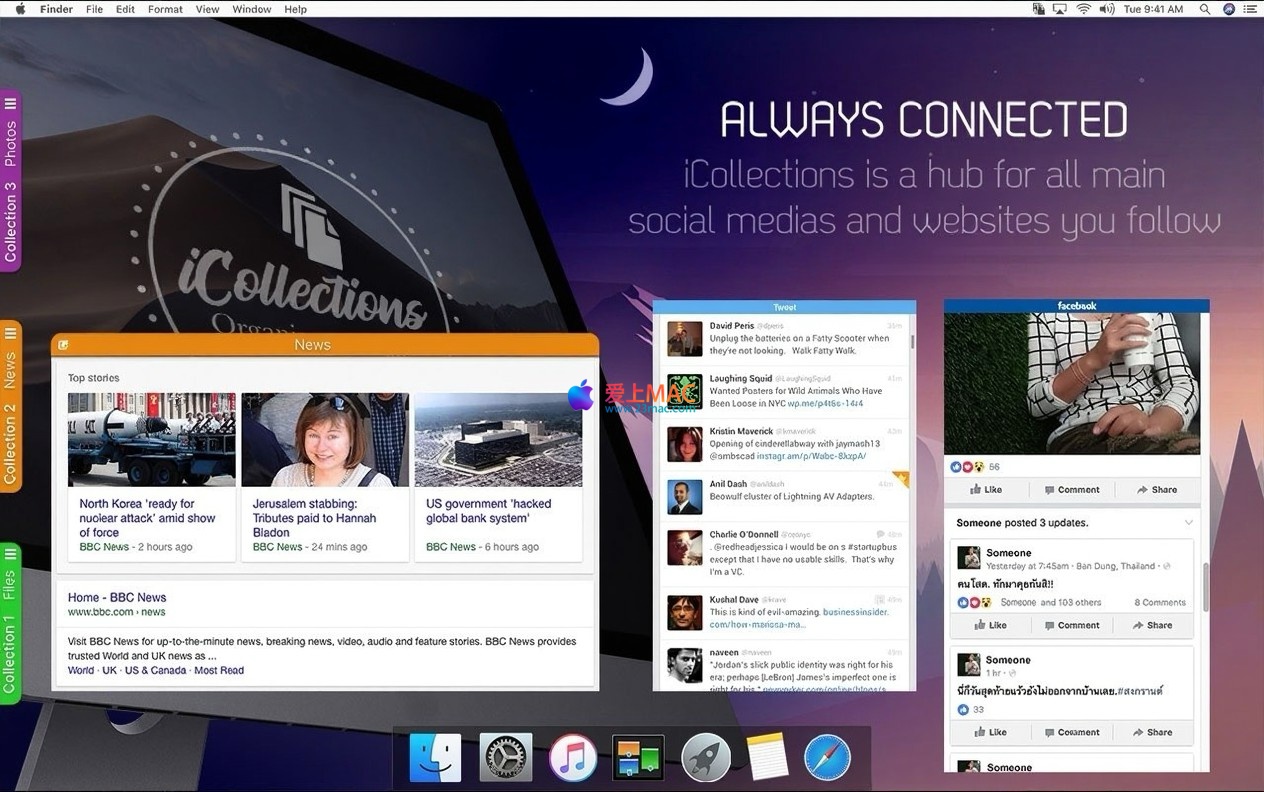Open Notes app from the dock

767,757
